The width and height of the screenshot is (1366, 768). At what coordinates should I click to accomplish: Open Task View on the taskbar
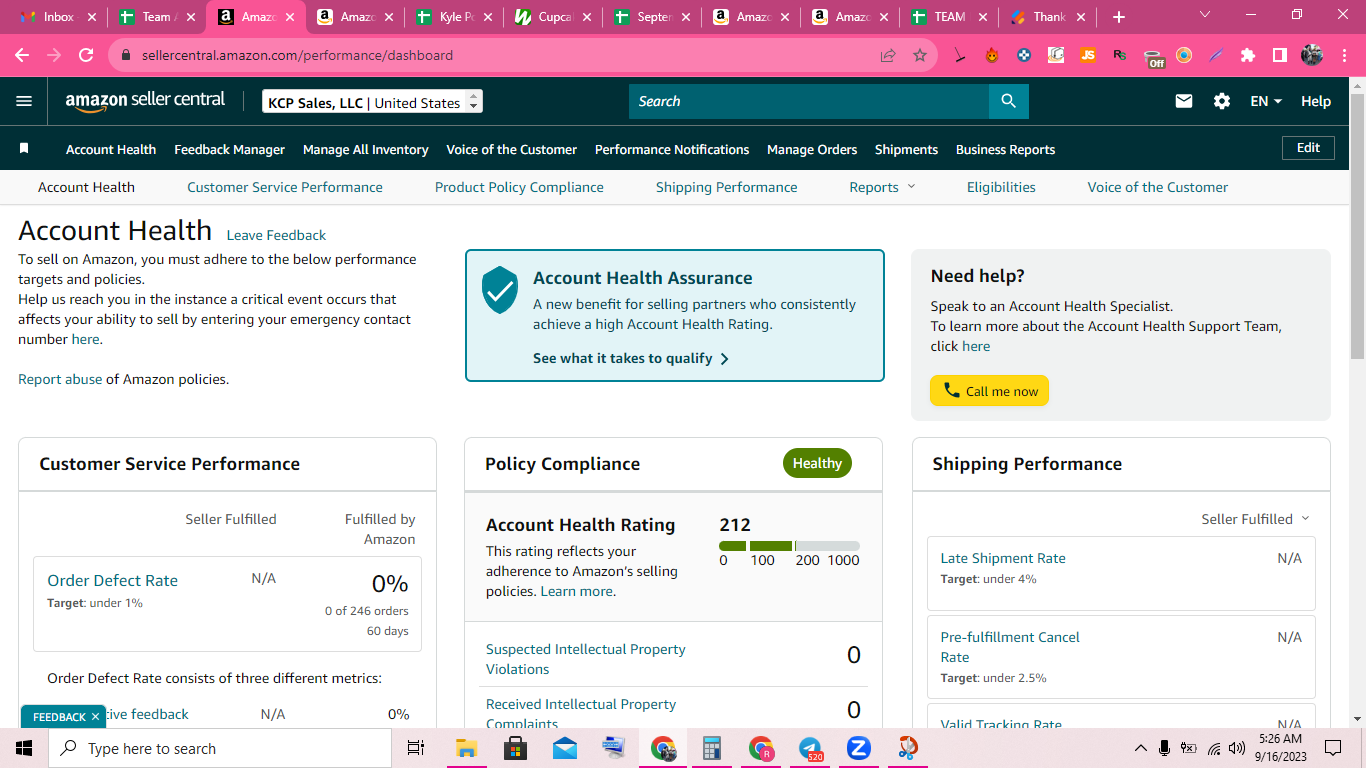(416, 748)
